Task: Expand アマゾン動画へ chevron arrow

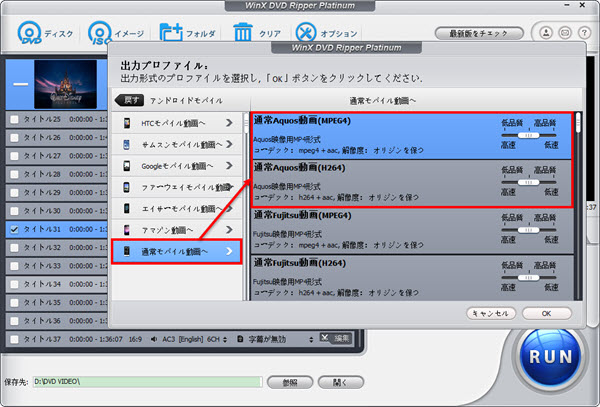Action: click(x=229, y=230)
